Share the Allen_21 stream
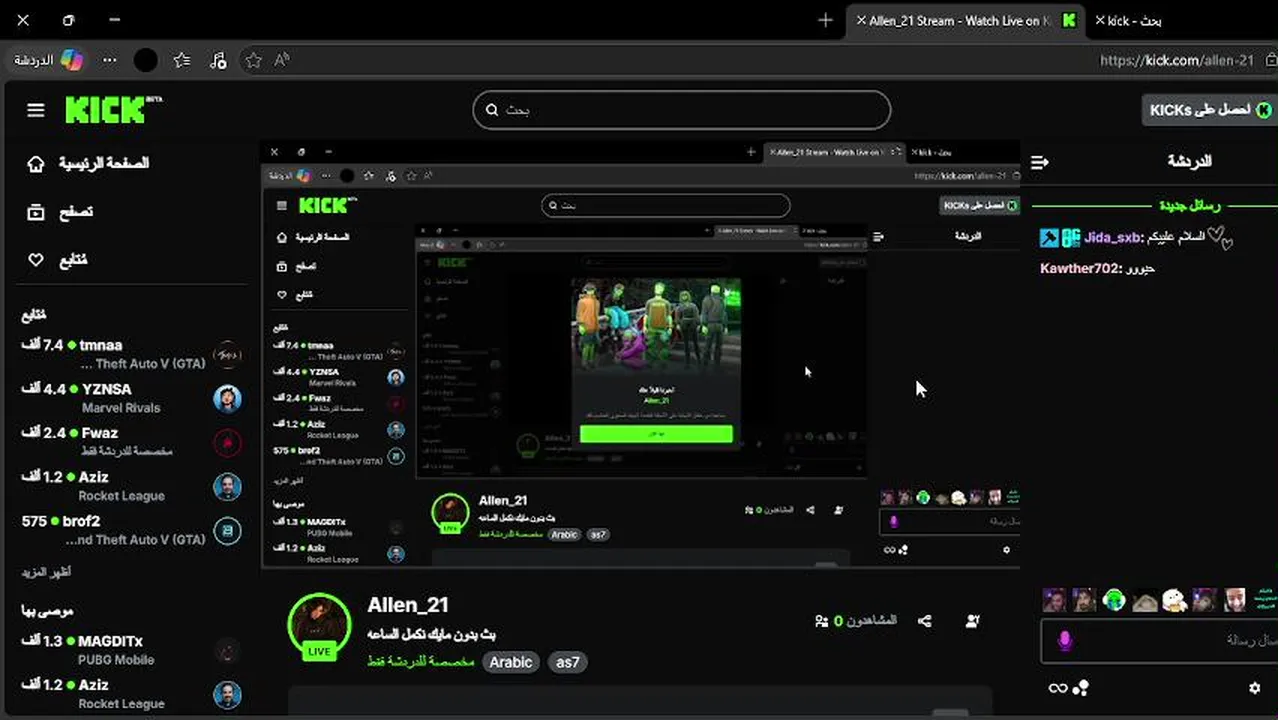The height and width of the screenshot is (720, 1278). pos(925,621)
